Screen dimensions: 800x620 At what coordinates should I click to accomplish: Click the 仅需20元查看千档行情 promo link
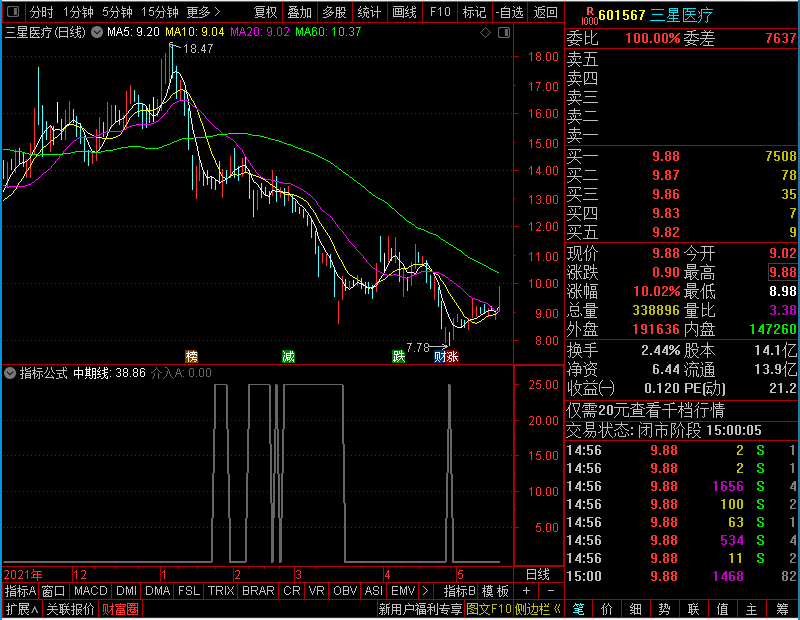(x=645, y=410)
